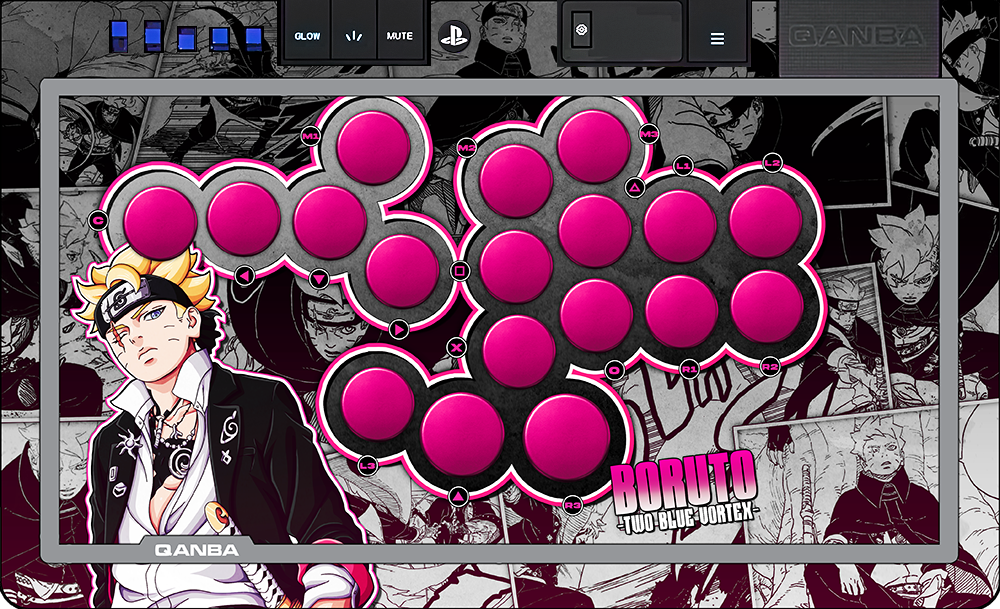
Task: Click the L1 label badge
Action: (x=683, y=166)
